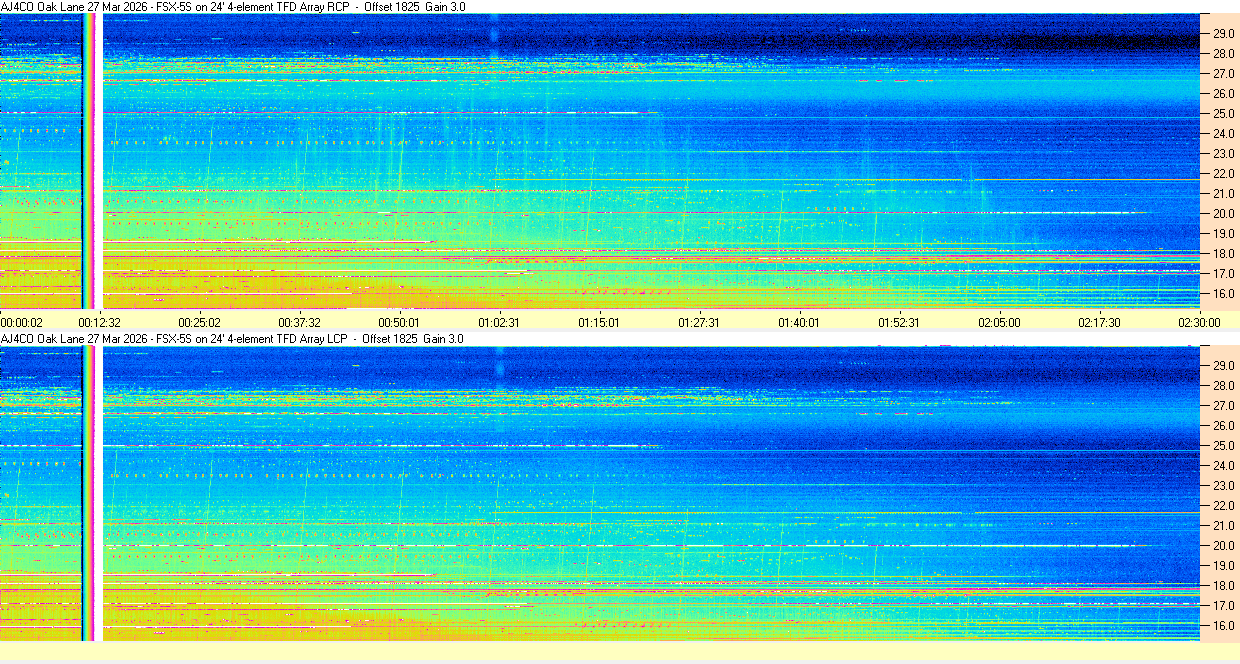Select the 26.0 frequency label on LCP panel

click(x=1224, y=426)
